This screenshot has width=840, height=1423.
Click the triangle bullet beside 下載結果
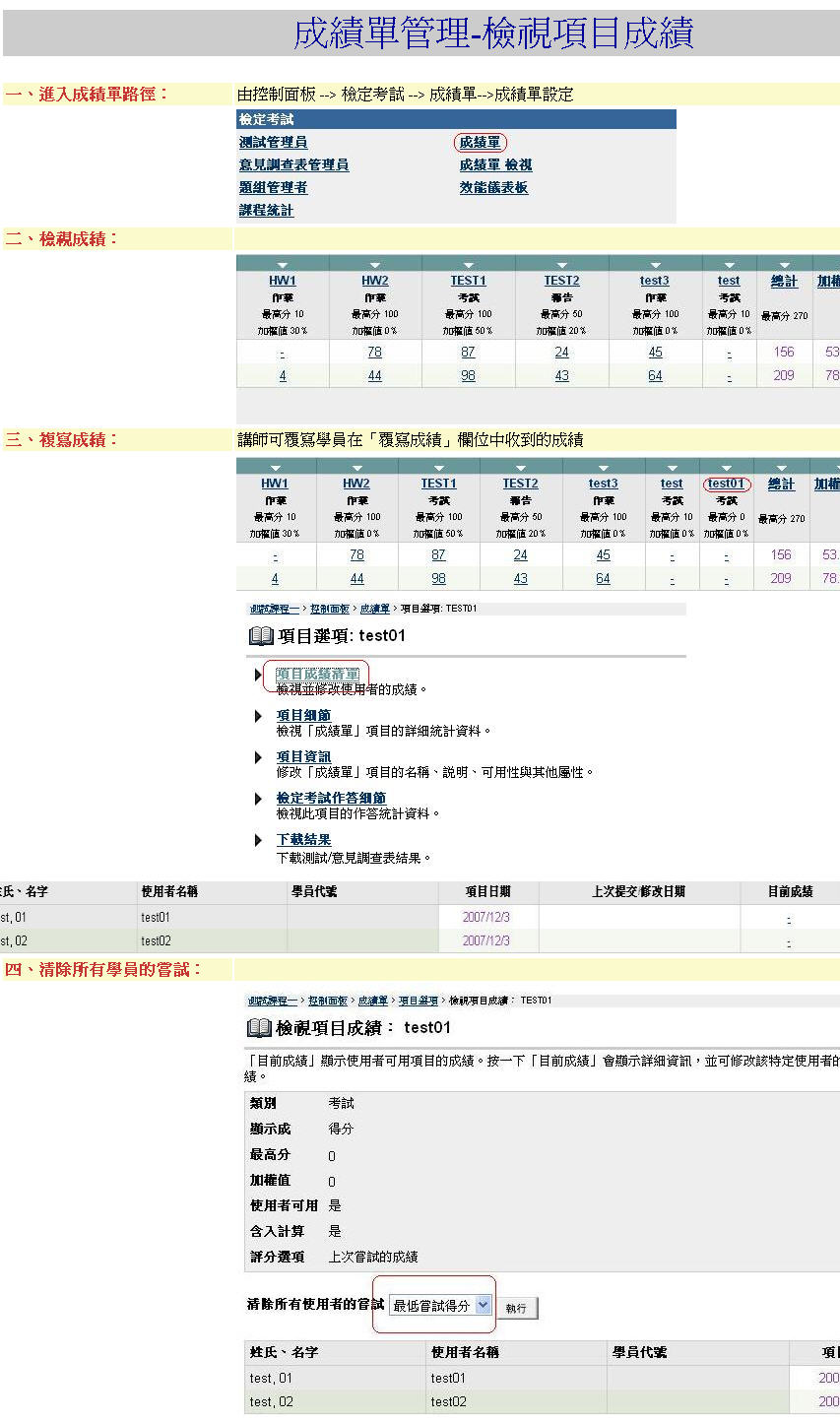coord(259,840)
